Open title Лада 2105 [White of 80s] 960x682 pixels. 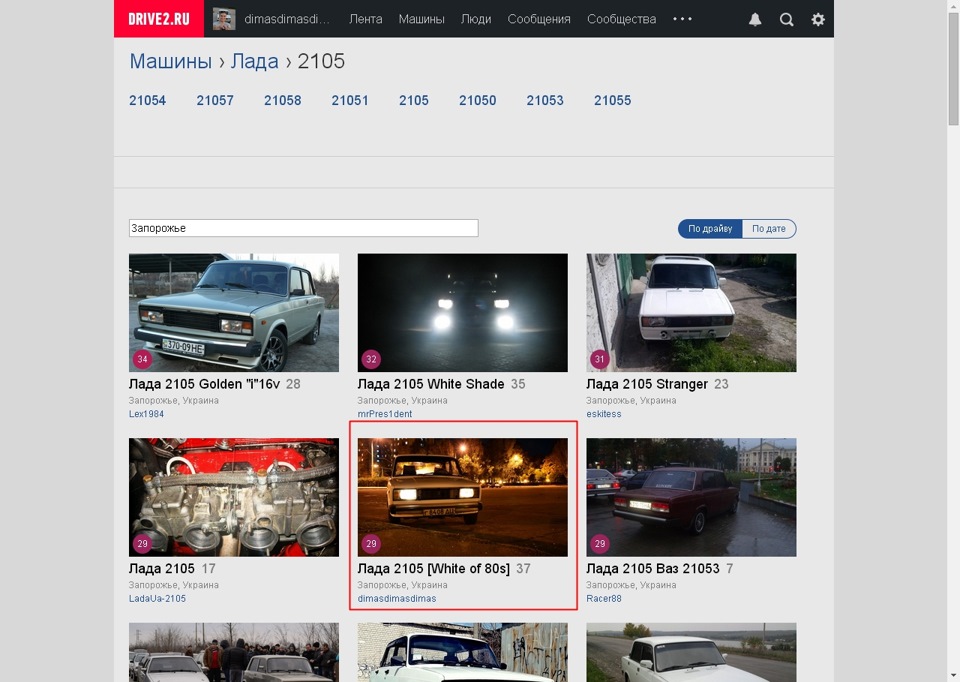click(433, 569)
